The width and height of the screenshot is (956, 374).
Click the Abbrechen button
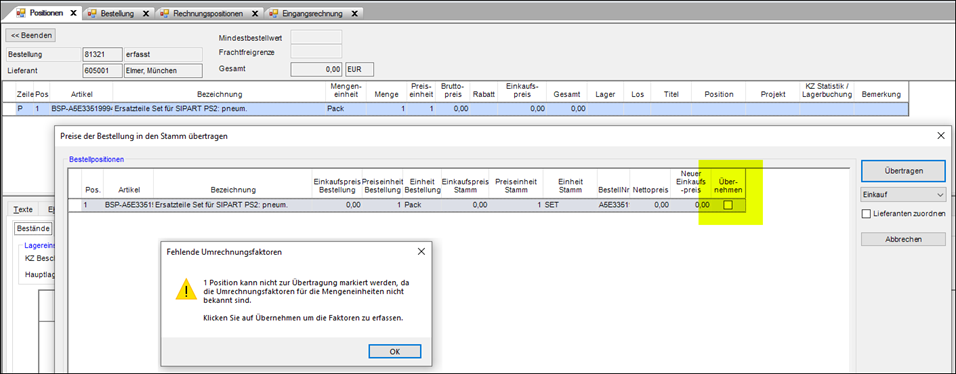point(904,239)
